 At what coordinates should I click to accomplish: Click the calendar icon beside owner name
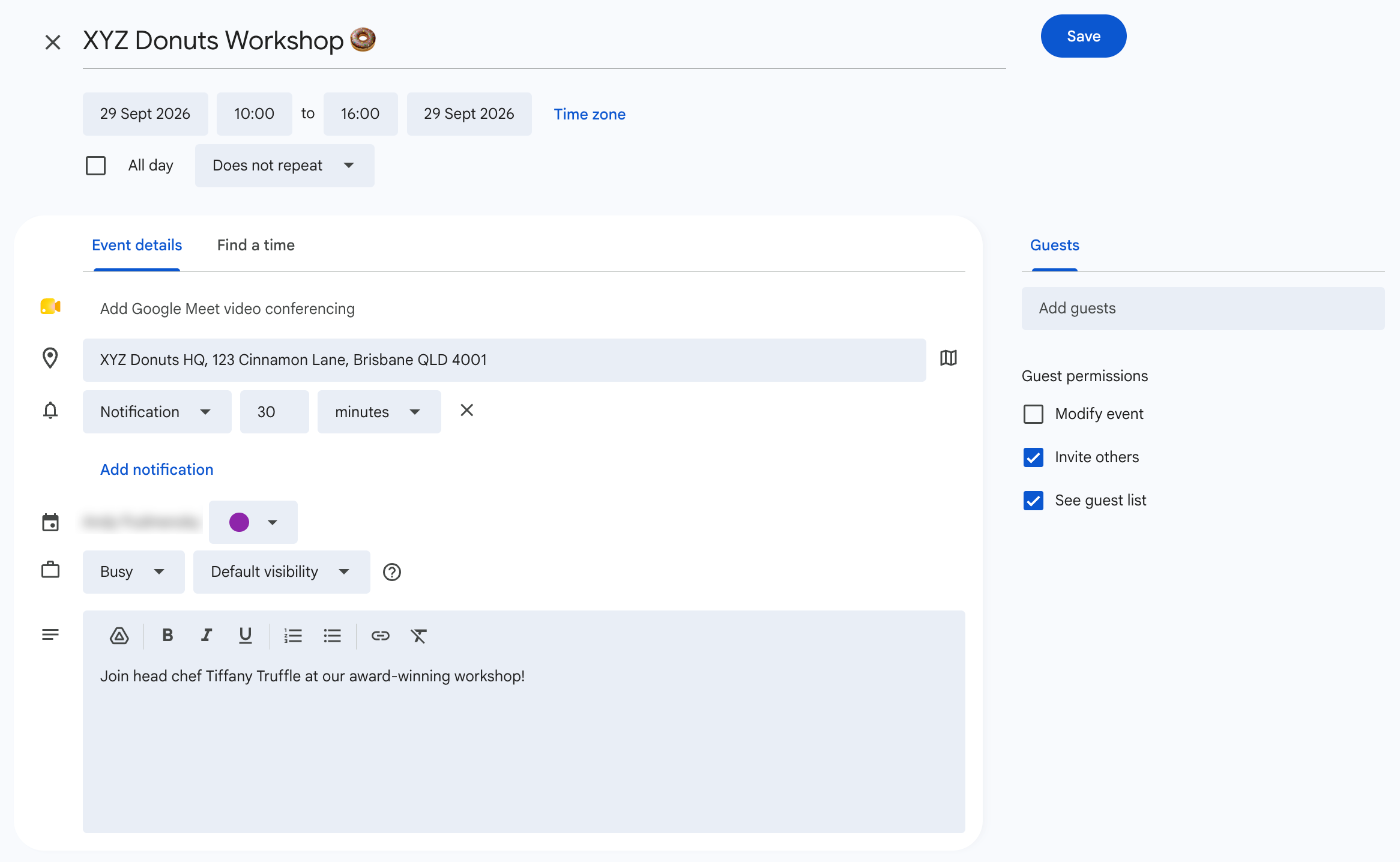click(50, 522)
